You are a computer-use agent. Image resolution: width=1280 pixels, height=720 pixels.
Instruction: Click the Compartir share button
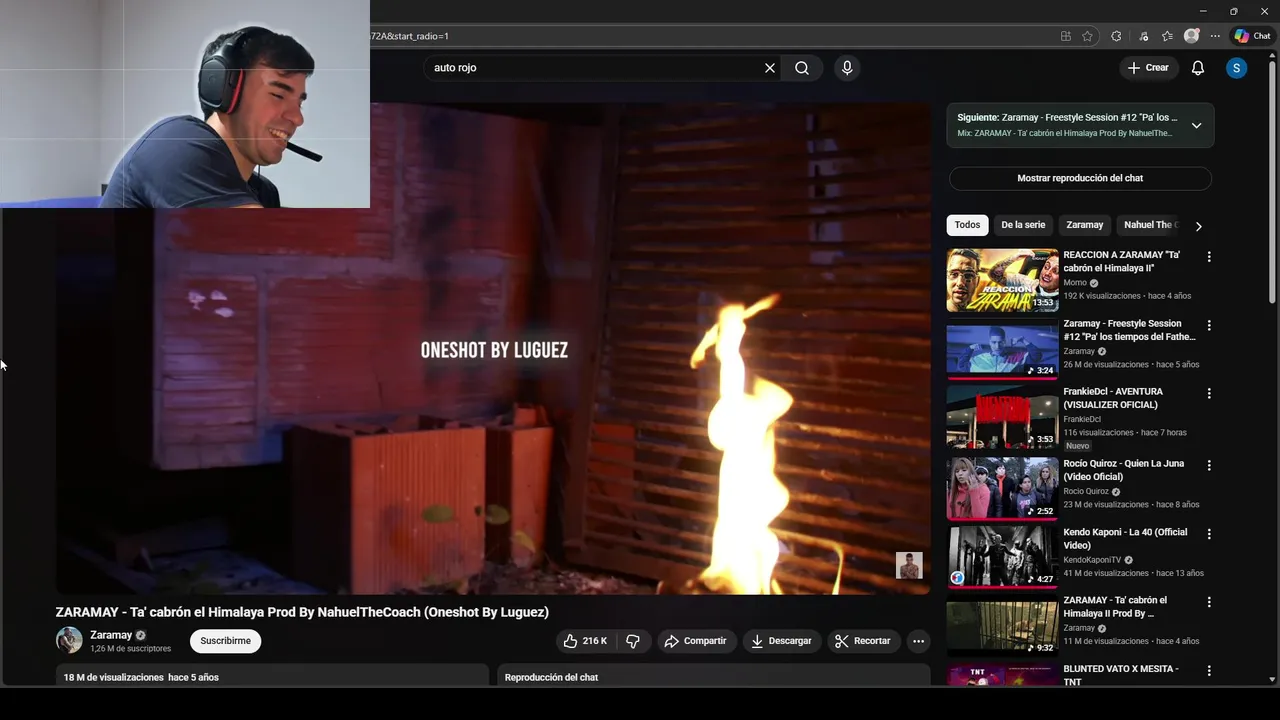[696, 641]
